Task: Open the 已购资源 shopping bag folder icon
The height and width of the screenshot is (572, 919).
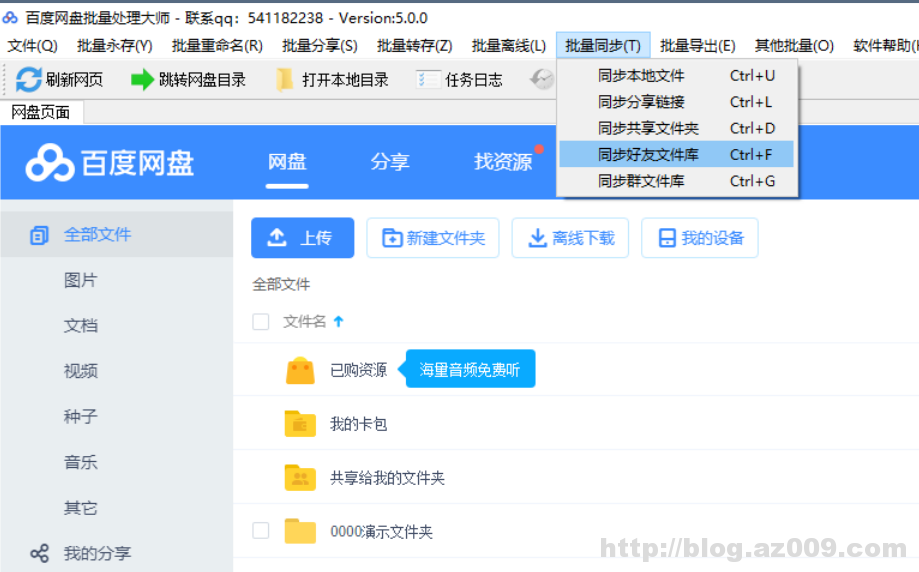Action: tap(300, 370)
